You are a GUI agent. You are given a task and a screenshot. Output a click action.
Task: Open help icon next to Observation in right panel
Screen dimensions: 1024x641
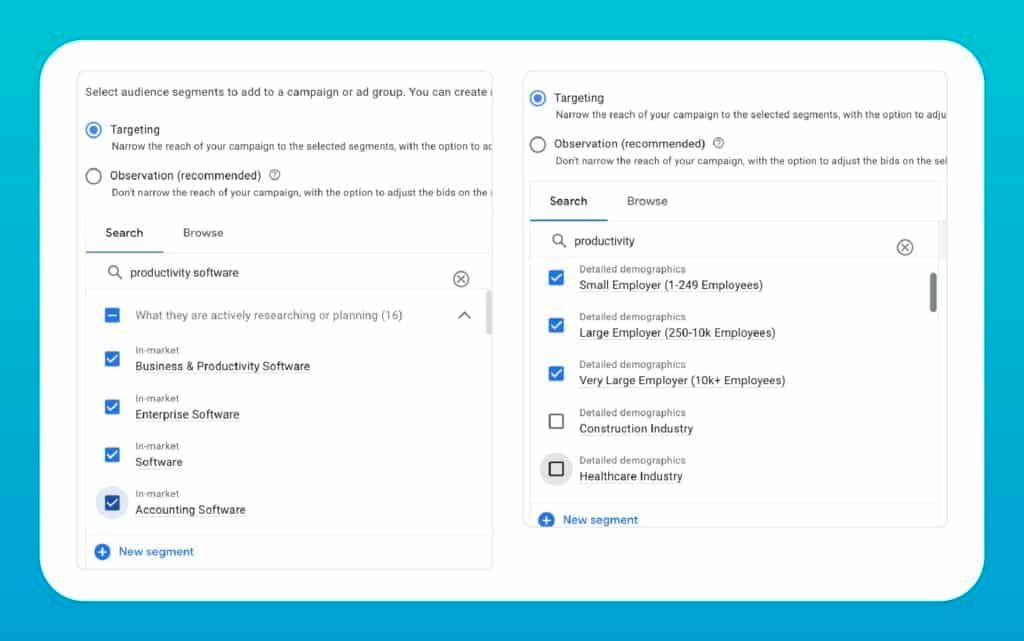(x=718, y=143)
